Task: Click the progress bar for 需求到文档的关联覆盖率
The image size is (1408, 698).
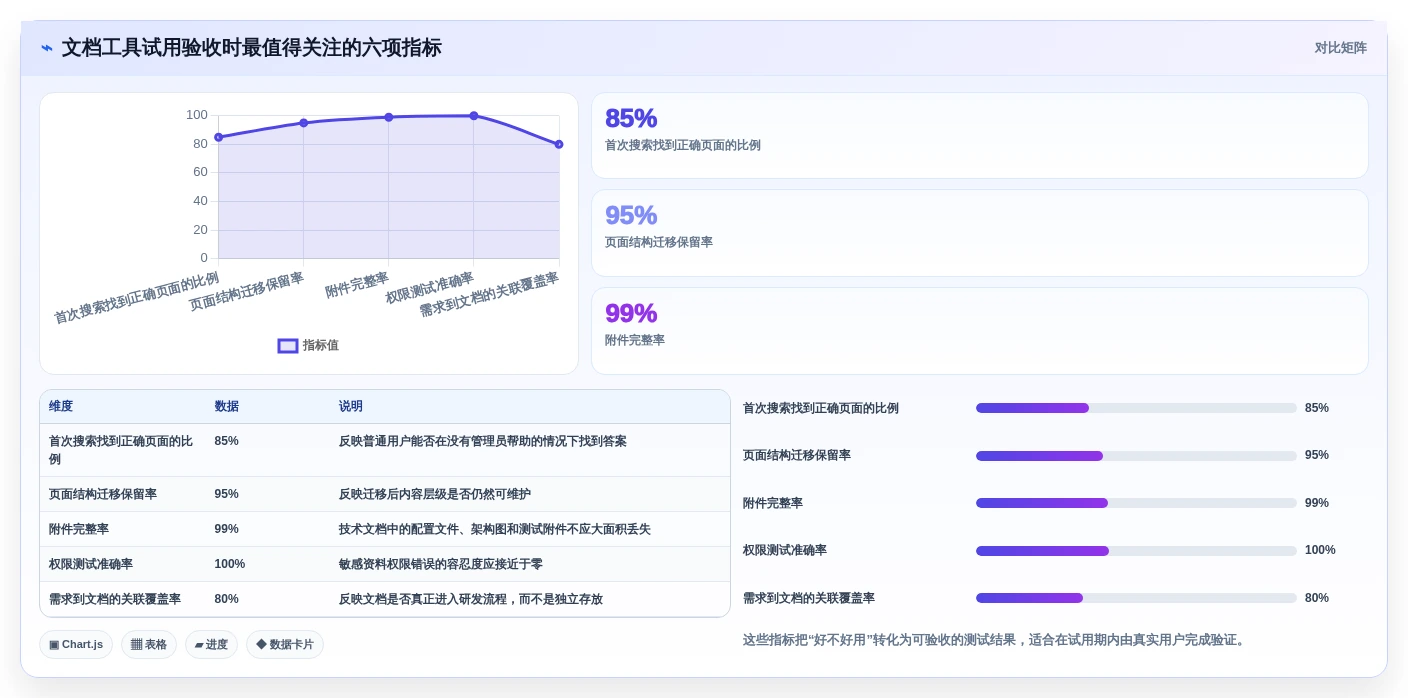Action: tap(1136, 598)
